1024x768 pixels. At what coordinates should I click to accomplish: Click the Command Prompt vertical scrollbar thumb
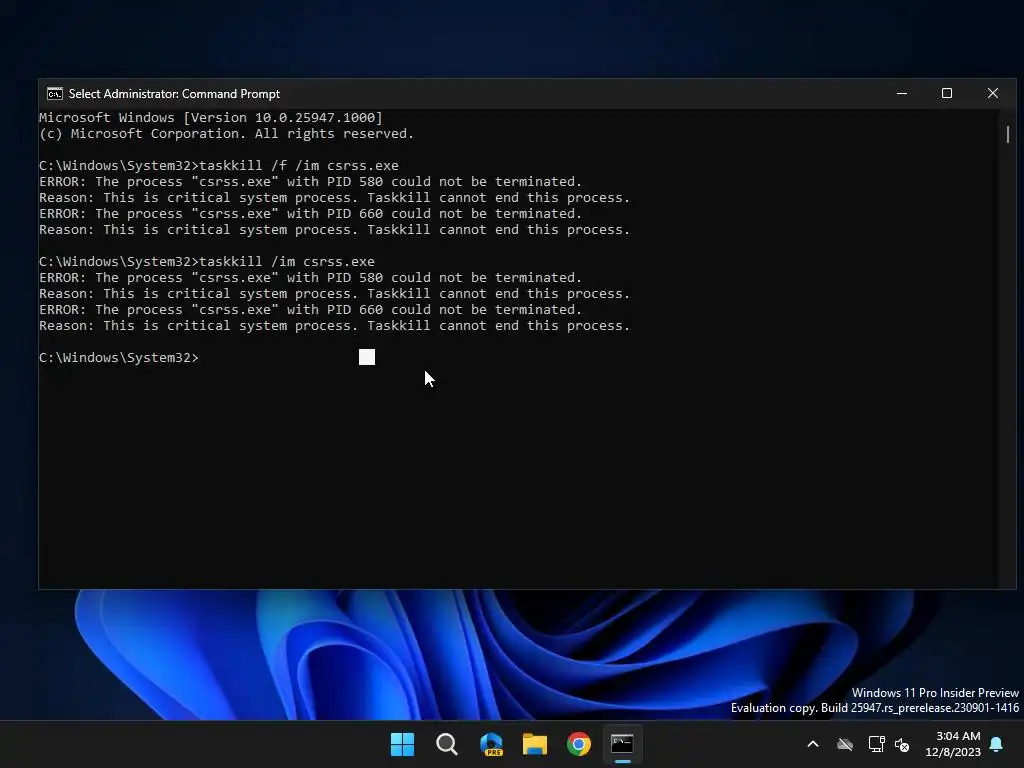1008,134
